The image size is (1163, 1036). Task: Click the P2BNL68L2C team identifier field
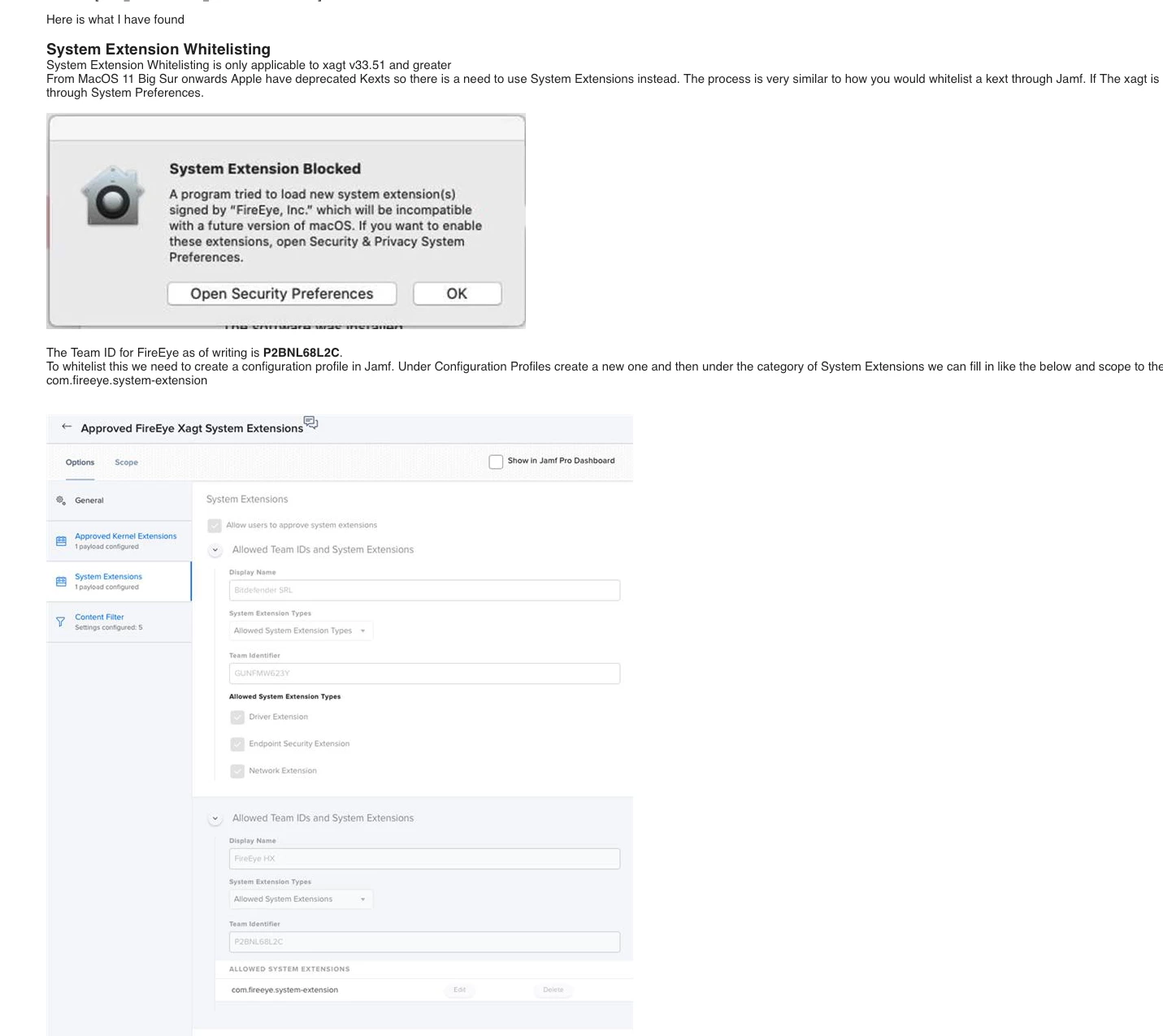424,942
